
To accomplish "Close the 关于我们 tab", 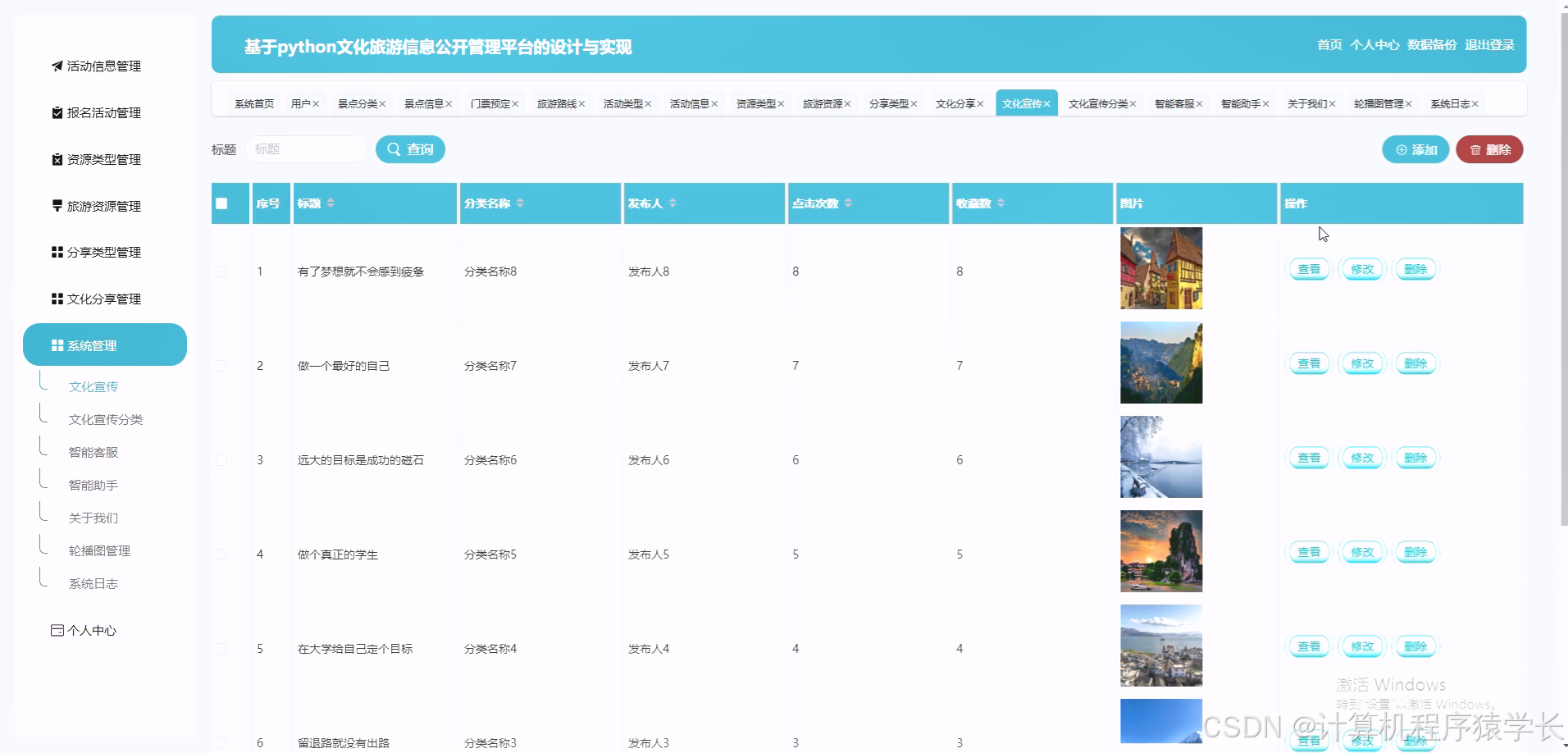I will [x=1332, y=104].
